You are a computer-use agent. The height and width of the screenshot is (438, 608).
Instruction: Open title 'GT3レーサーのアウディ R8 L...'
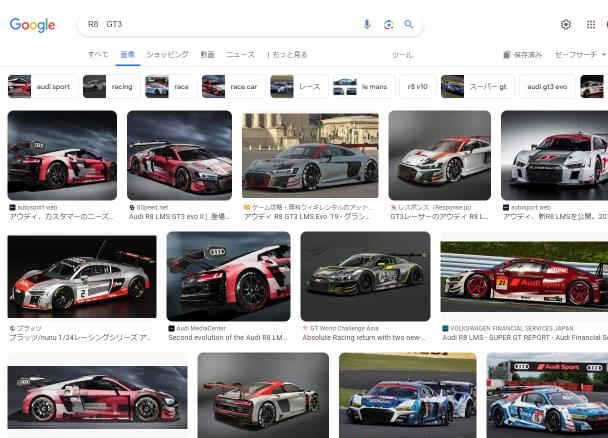(439, 217)
